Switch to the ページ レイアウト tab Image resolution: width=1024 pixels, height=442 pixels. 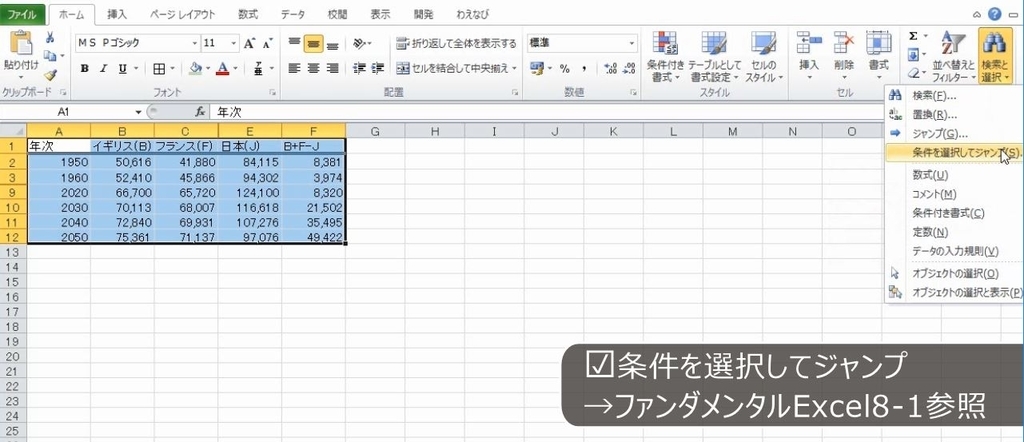[x=182, y=14]
